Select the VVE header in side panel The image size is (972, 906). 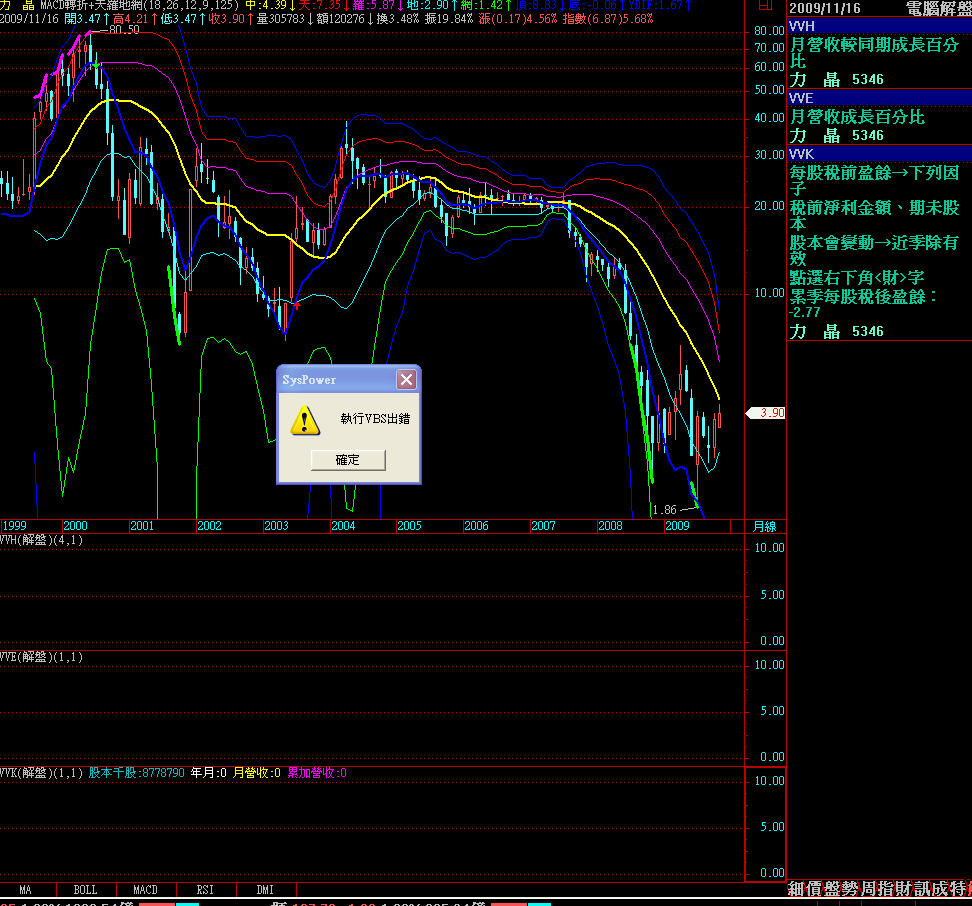tap(801, 98)
